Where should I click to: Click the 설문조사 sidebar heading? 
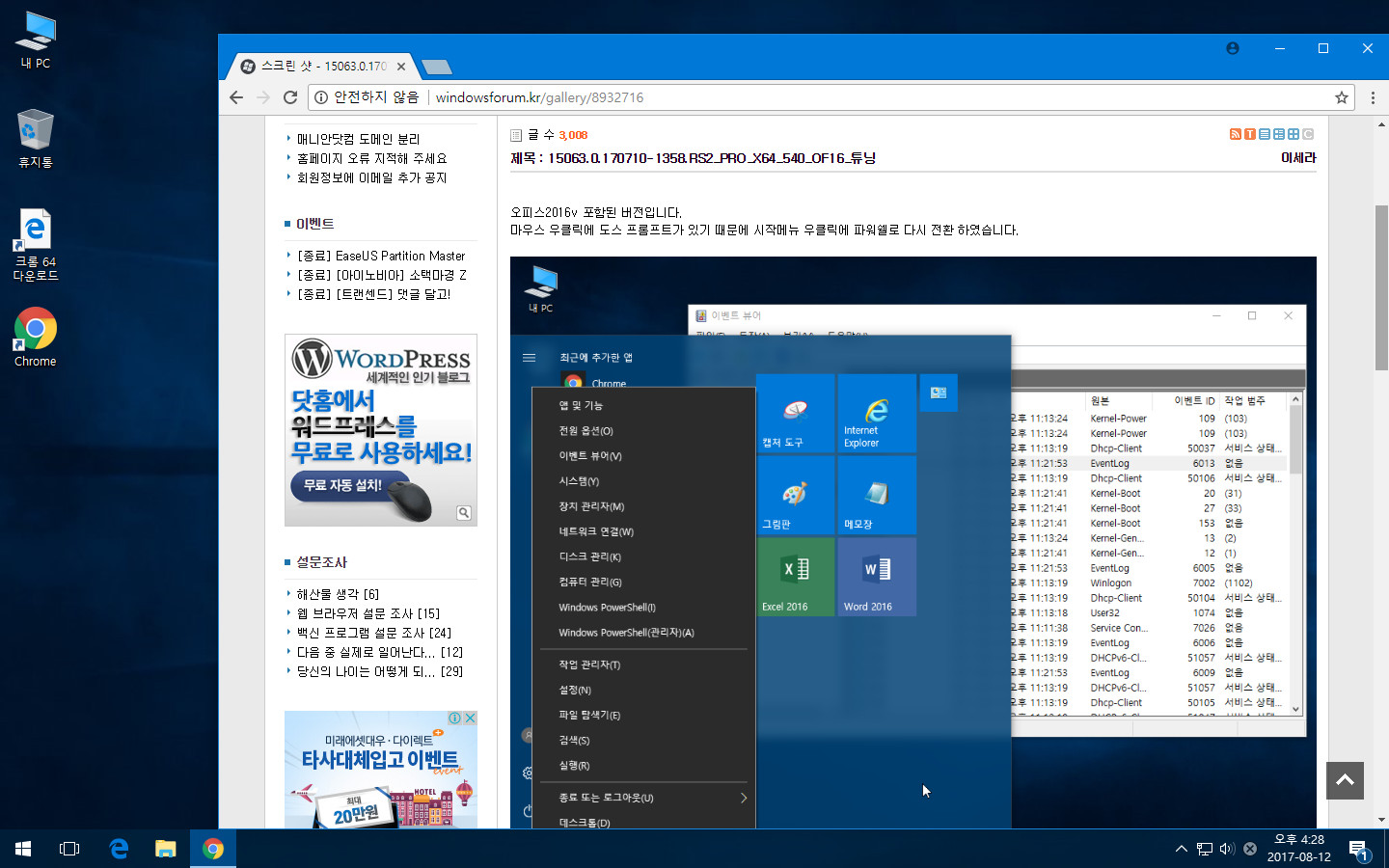[321, 562]
